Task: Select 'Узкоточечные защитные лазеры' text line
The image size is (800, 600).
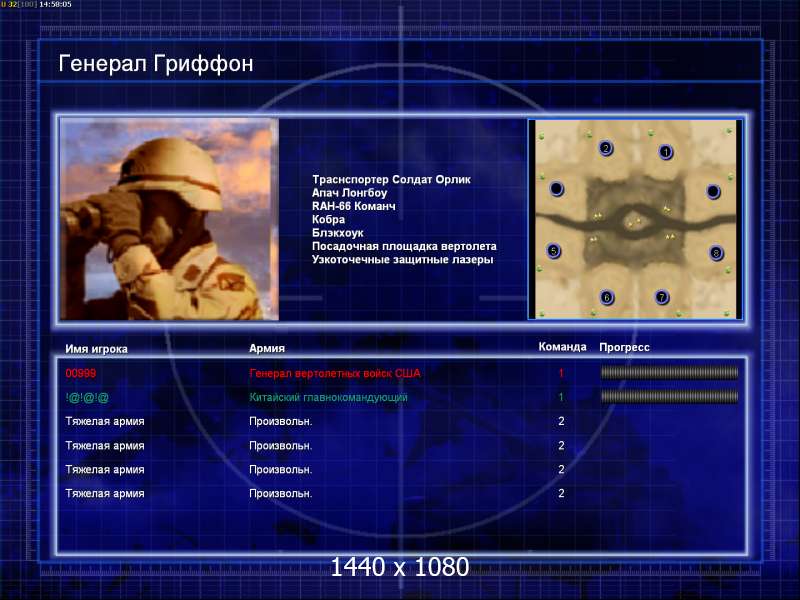Action: (x=403, y=259)
